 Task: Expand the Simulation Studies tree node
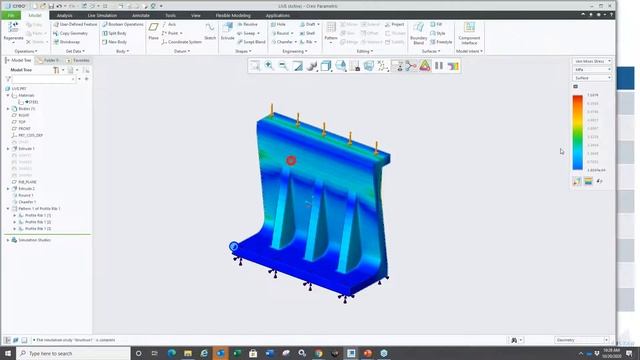pos(8,240)
